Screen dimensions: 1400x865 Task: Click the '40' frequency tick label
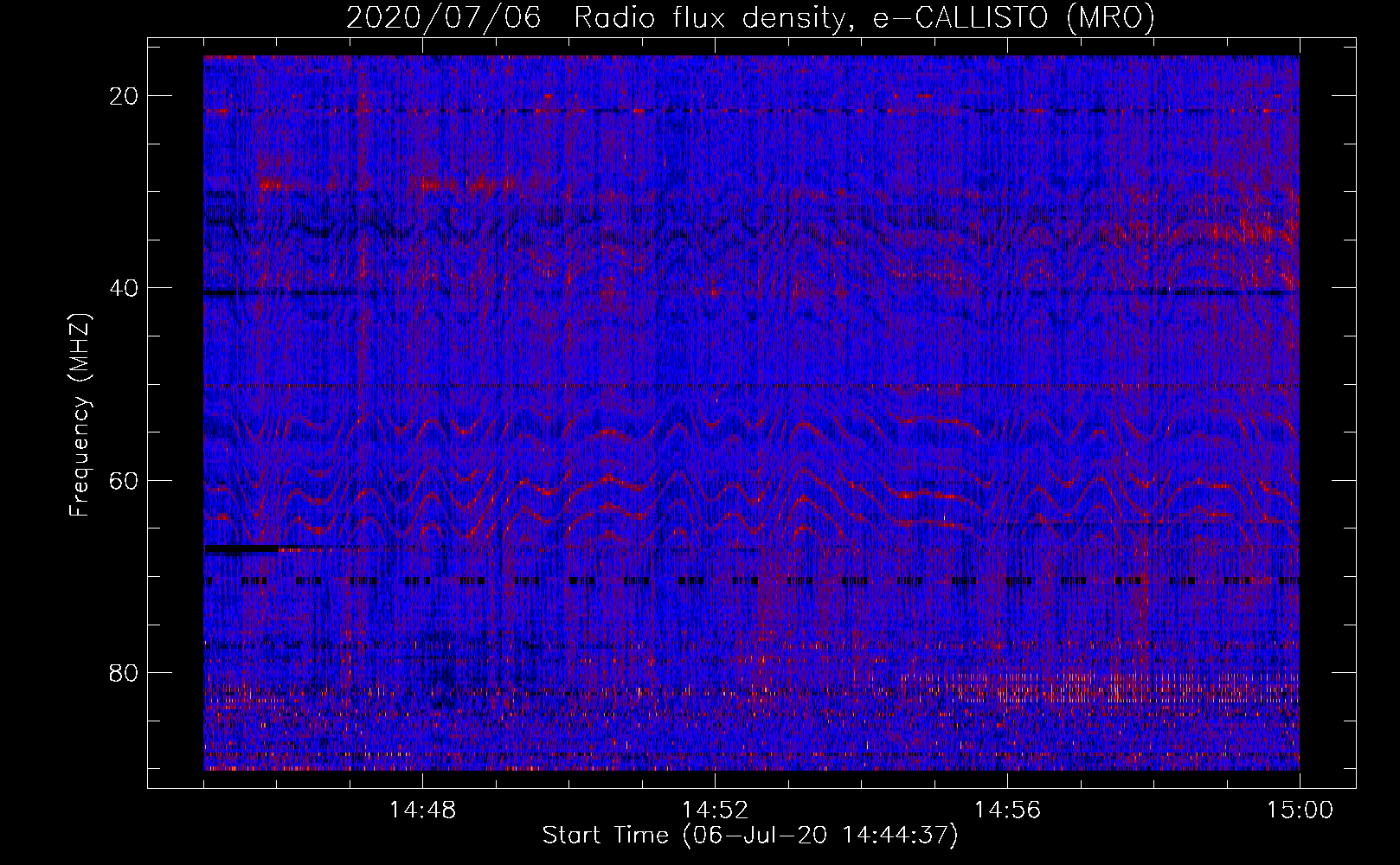click(125, 288)
